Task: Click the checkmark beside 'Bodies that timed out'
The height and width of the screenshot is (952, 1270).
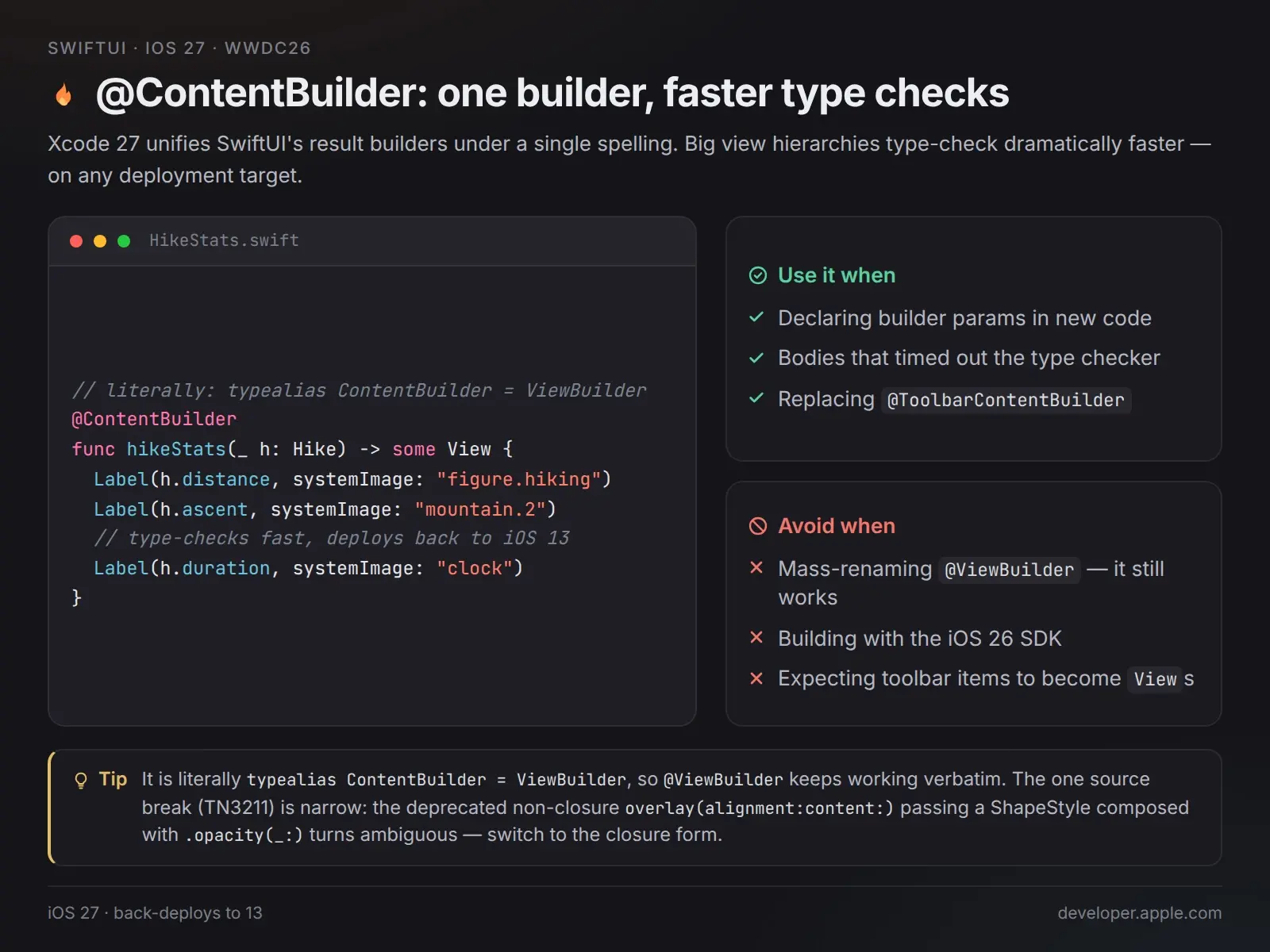Action: (x=756, y=357)
